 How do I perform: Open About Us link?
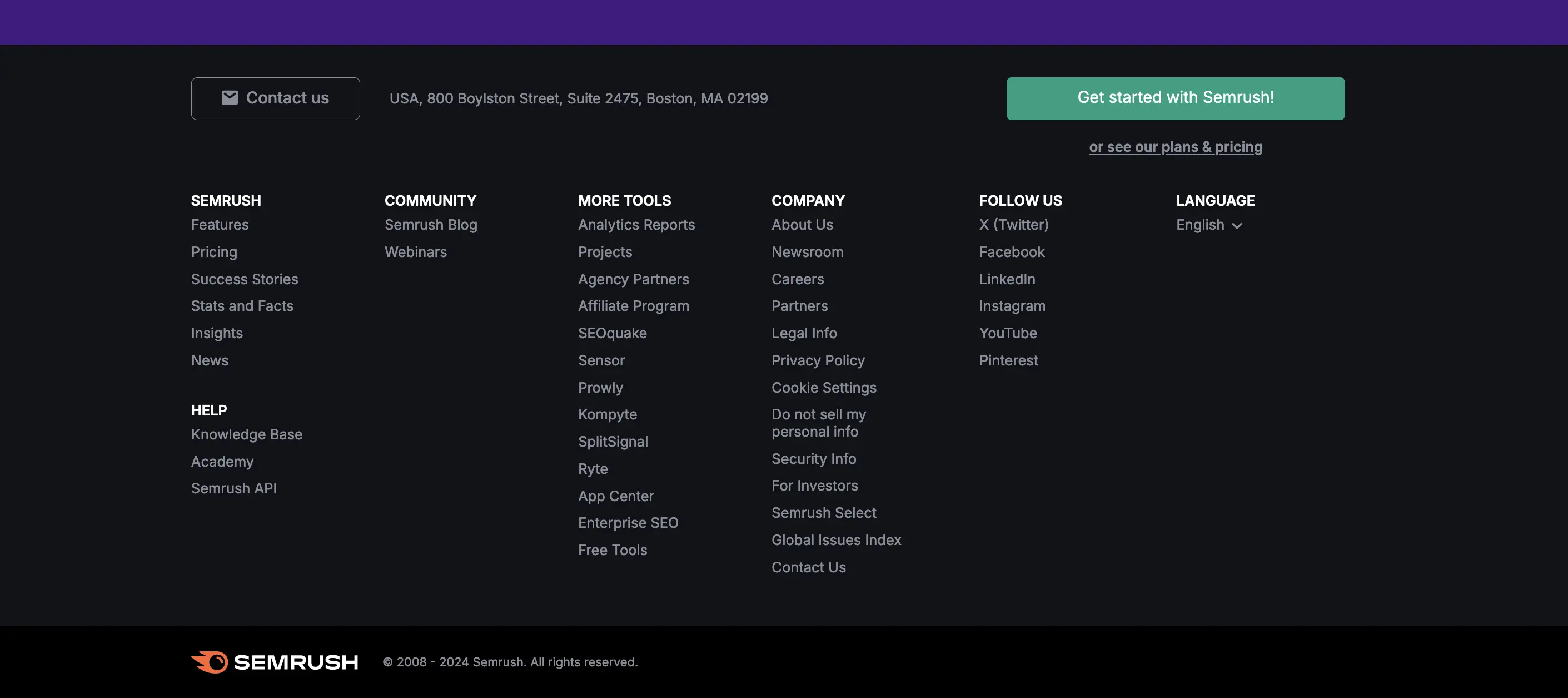click(x=802, y=225)
